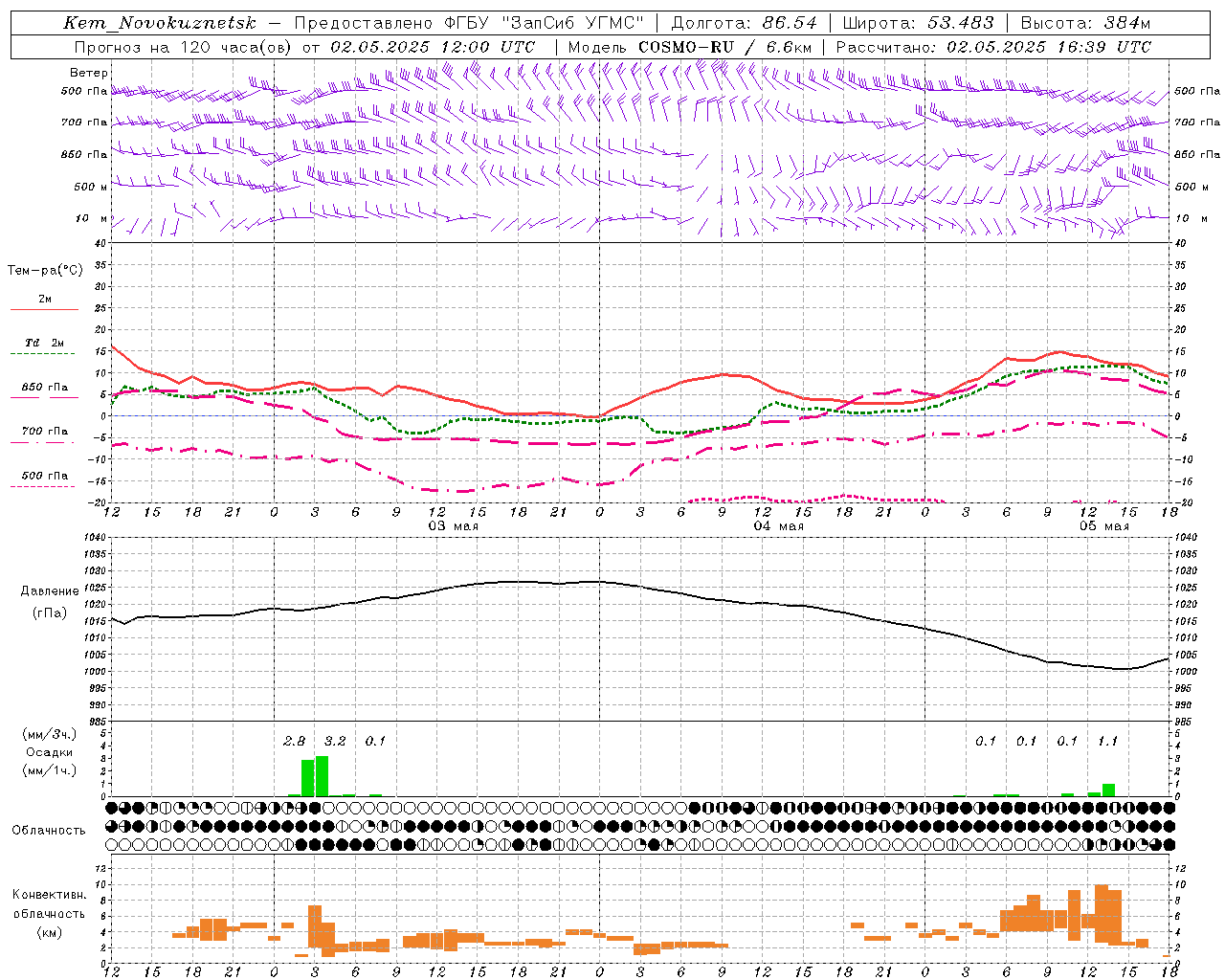Click the Осадки precipitation label

(x=50, y=752)
